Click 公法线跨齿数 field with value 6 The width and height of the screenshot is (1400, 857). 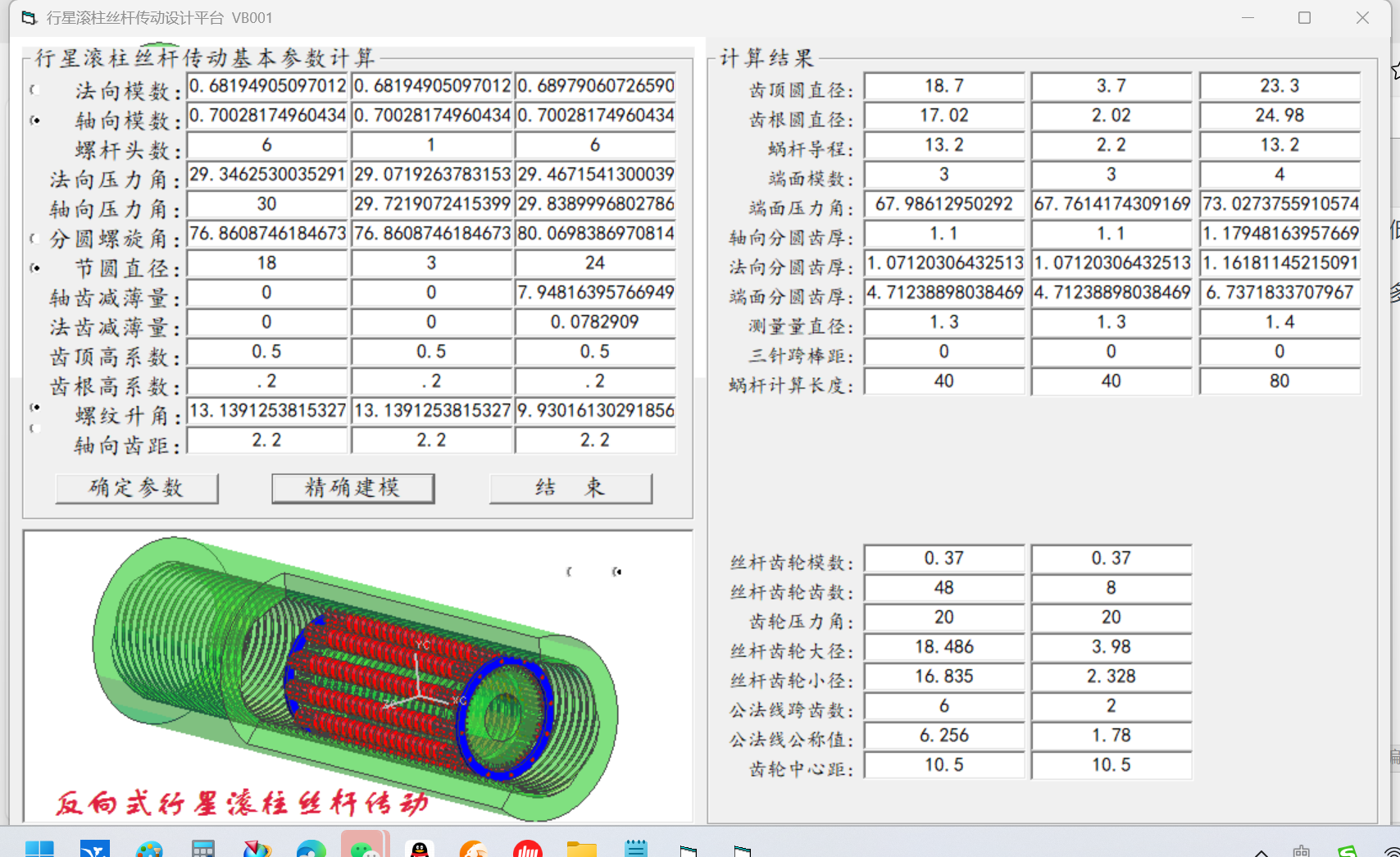(944, 705)
